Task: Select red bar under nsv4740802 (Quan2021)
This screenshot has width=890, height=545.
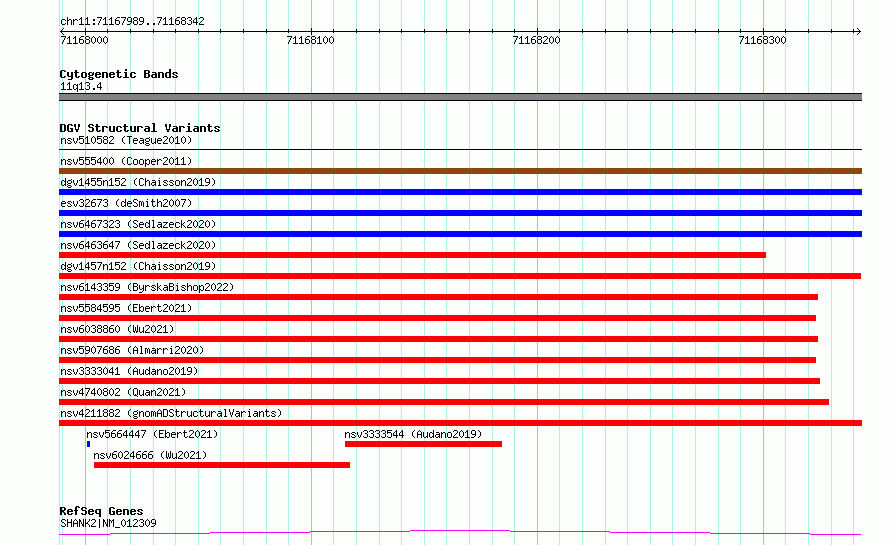Action: (x=444, y=402)
